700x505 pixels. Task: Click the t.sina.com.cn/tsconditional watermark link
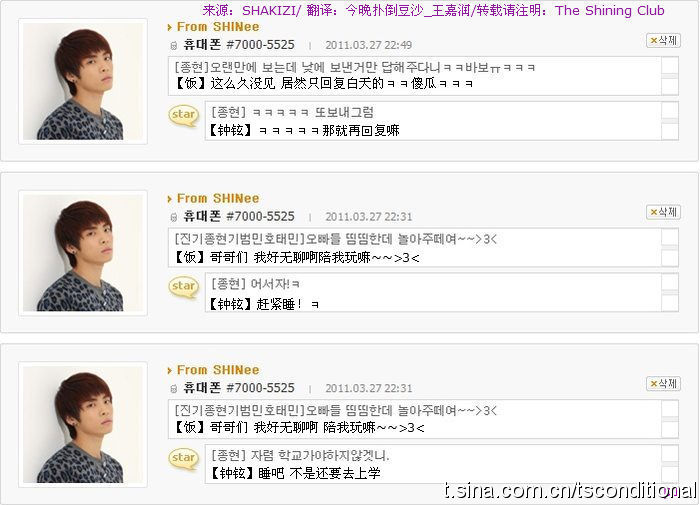click(571, 490)
